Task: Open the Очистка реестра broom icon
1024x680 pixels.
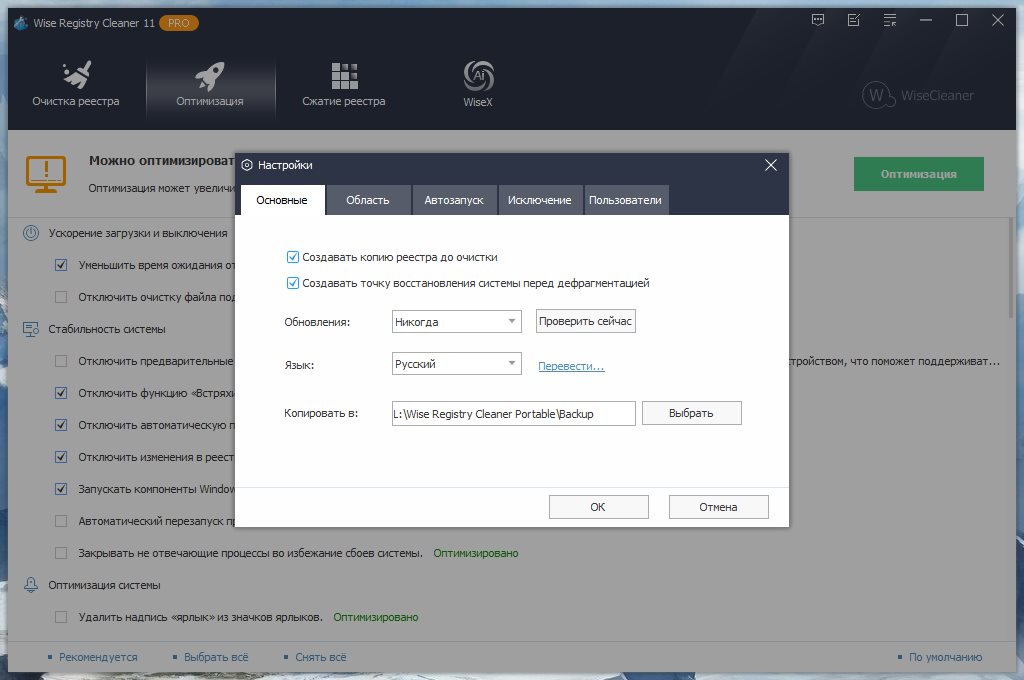Action: [x=75, y=77]
